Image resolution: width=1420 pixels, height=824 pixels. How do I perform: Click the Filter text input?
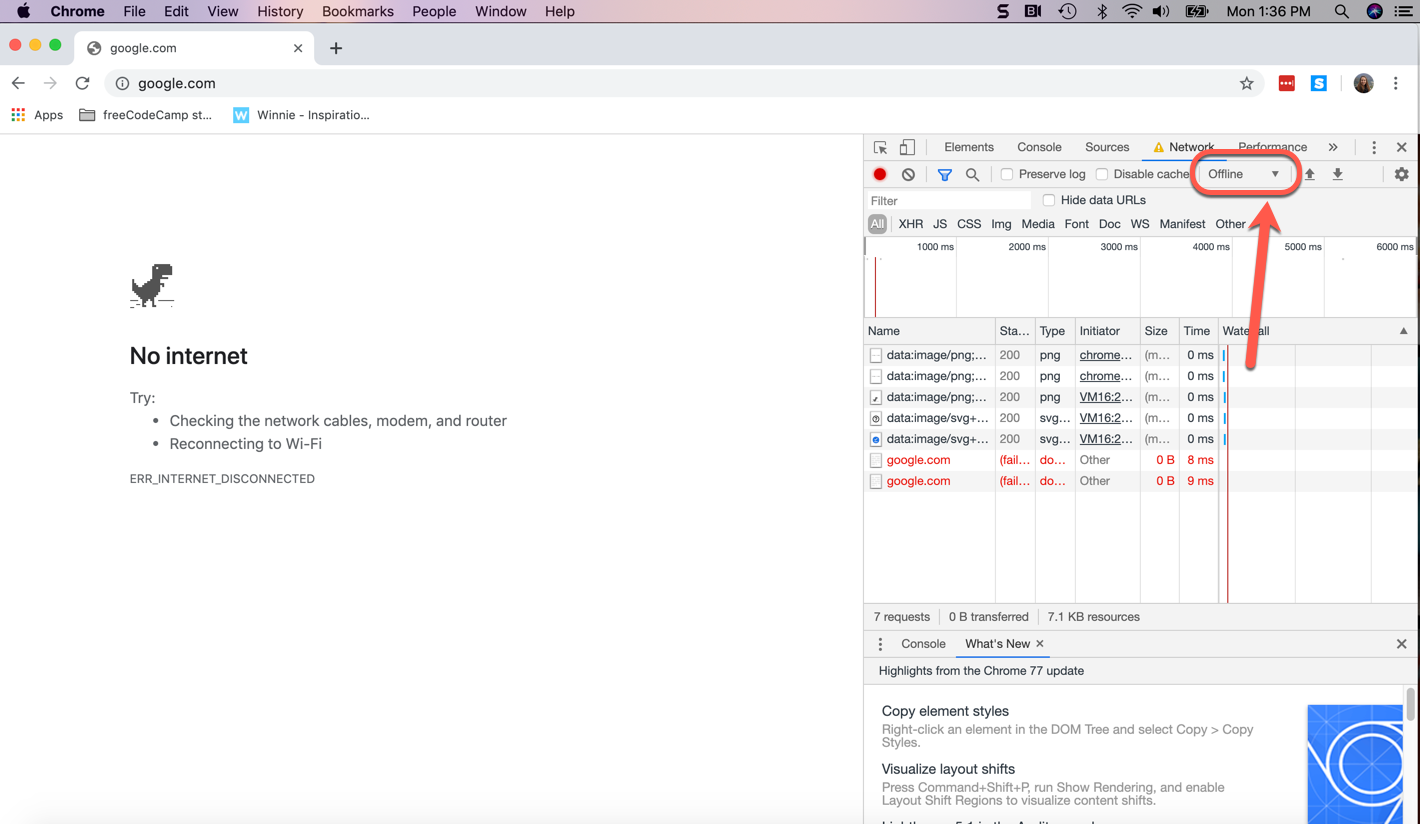[948, 201]
